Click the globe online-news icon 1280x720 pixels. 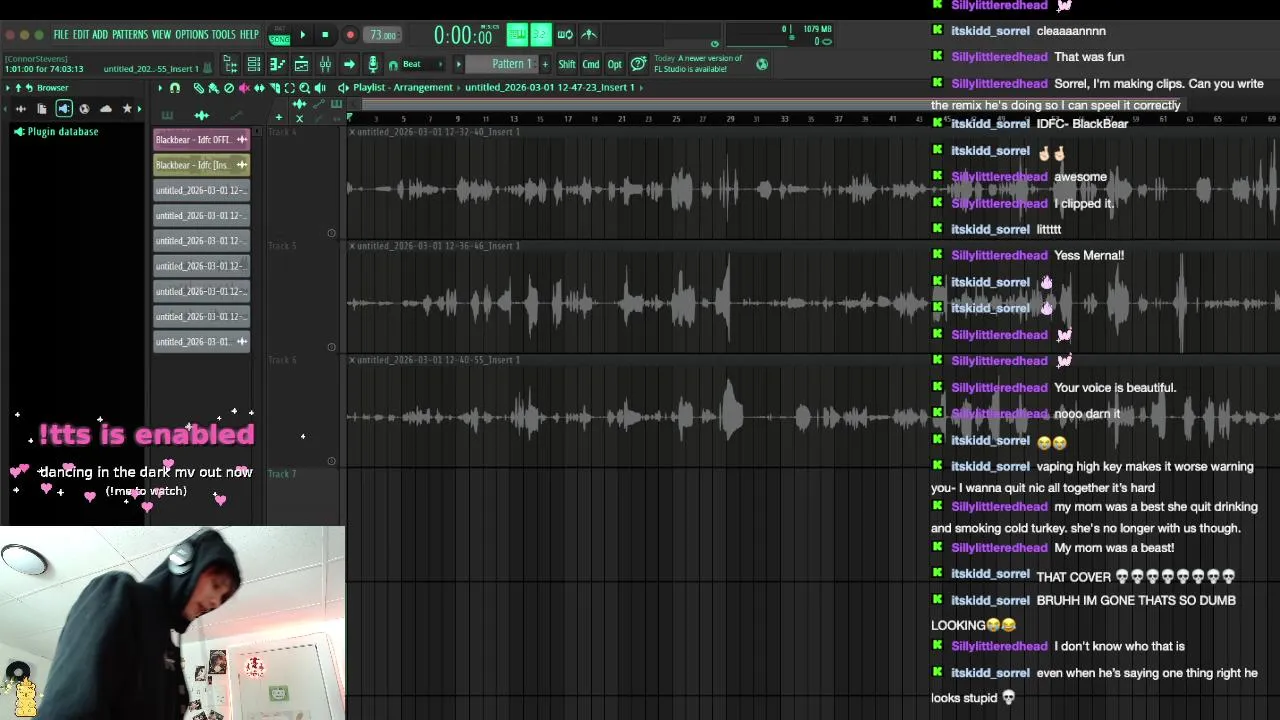(x=762, y=64)
